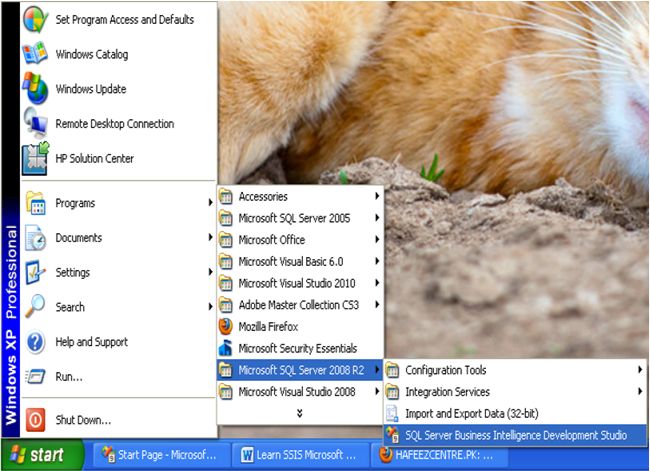The height and width of the screenshot is (471, 650).
Task: Click the Microsoft Security Essentials icon
Action: point(226,348)
